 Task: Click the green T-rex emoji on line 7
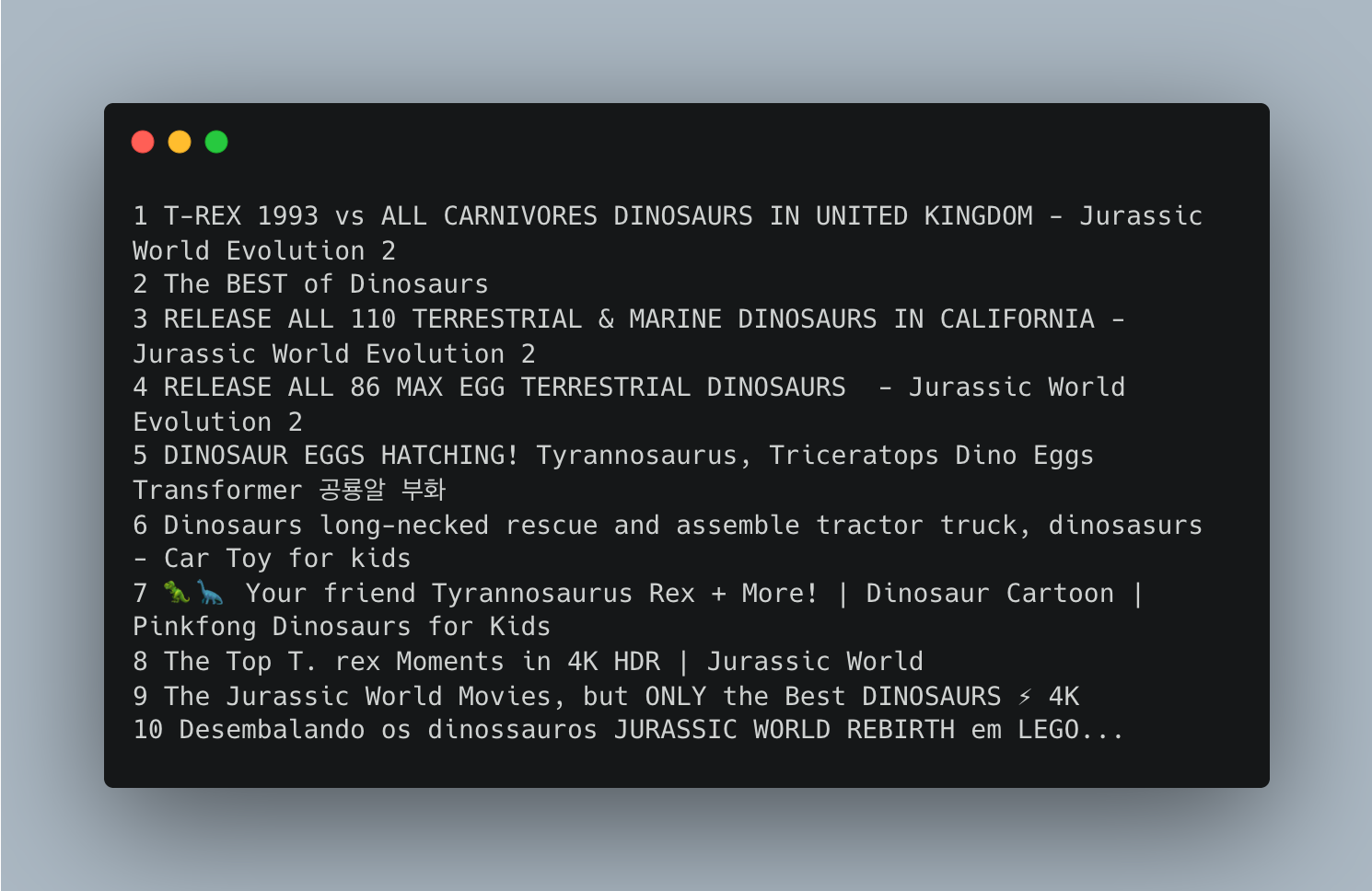(177, 592)
